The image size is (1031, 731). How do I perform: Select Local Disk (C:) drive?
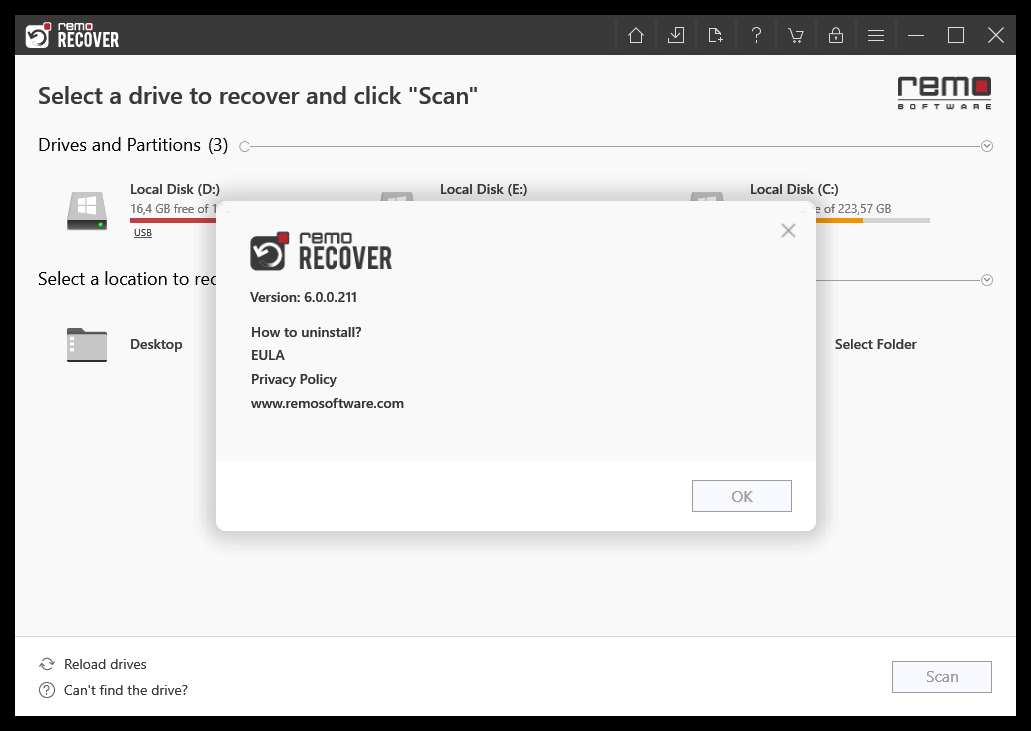[x=794, y=189]
